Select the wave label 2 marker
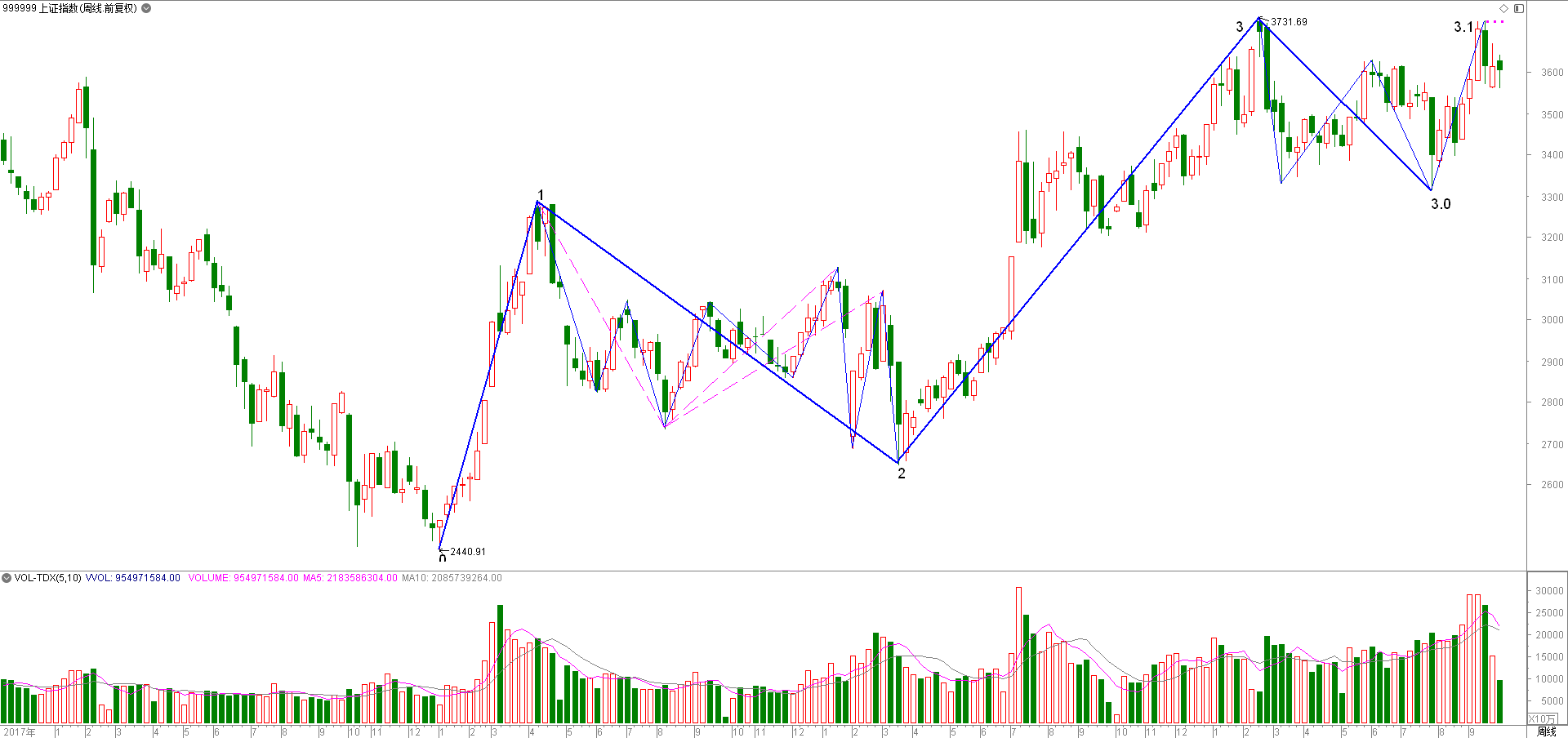The height and width of the screenshot is (738, 1568). pos(902,473)
